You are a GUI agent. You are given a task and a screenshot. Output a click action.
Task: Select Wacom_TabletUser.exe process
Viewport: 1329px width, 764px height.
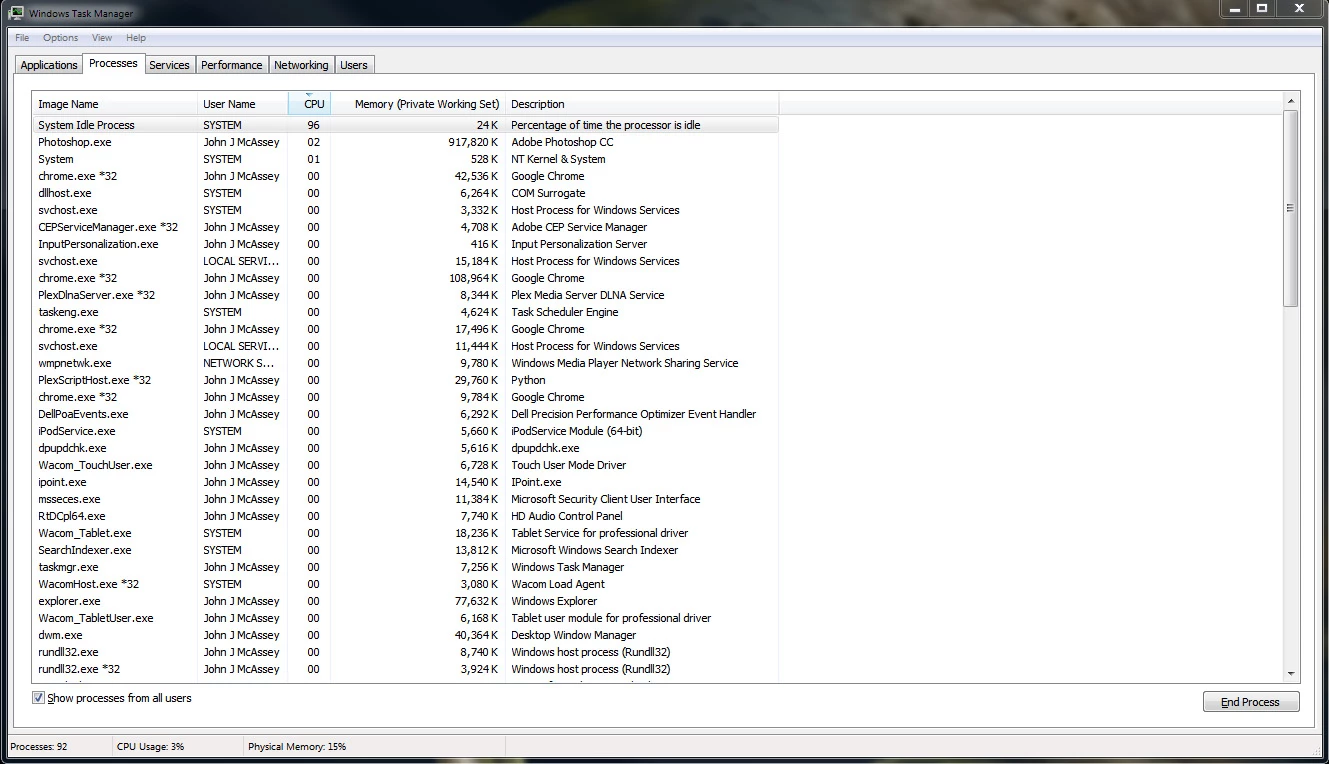[405, 618]
